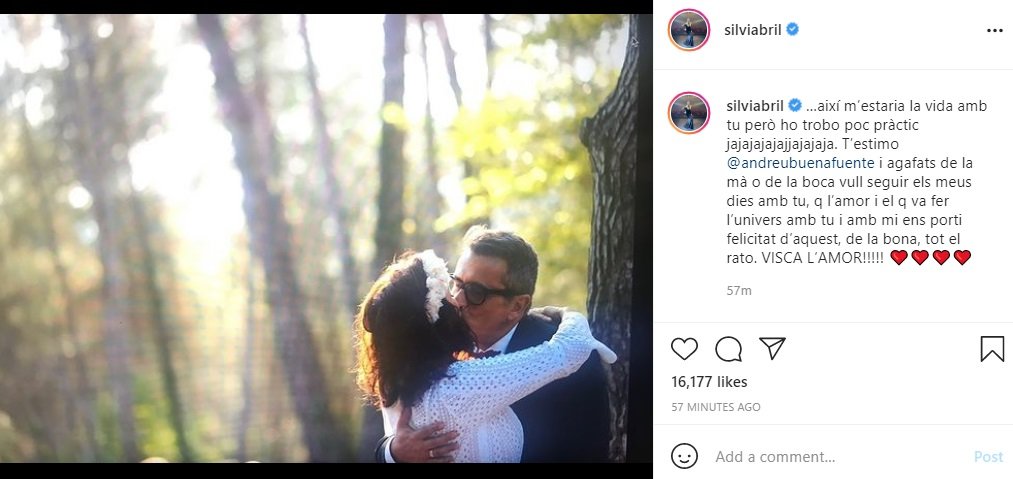Open the silviabril username in post header
Viewport: 1013px width, 479px height.
tap(753, 30)
